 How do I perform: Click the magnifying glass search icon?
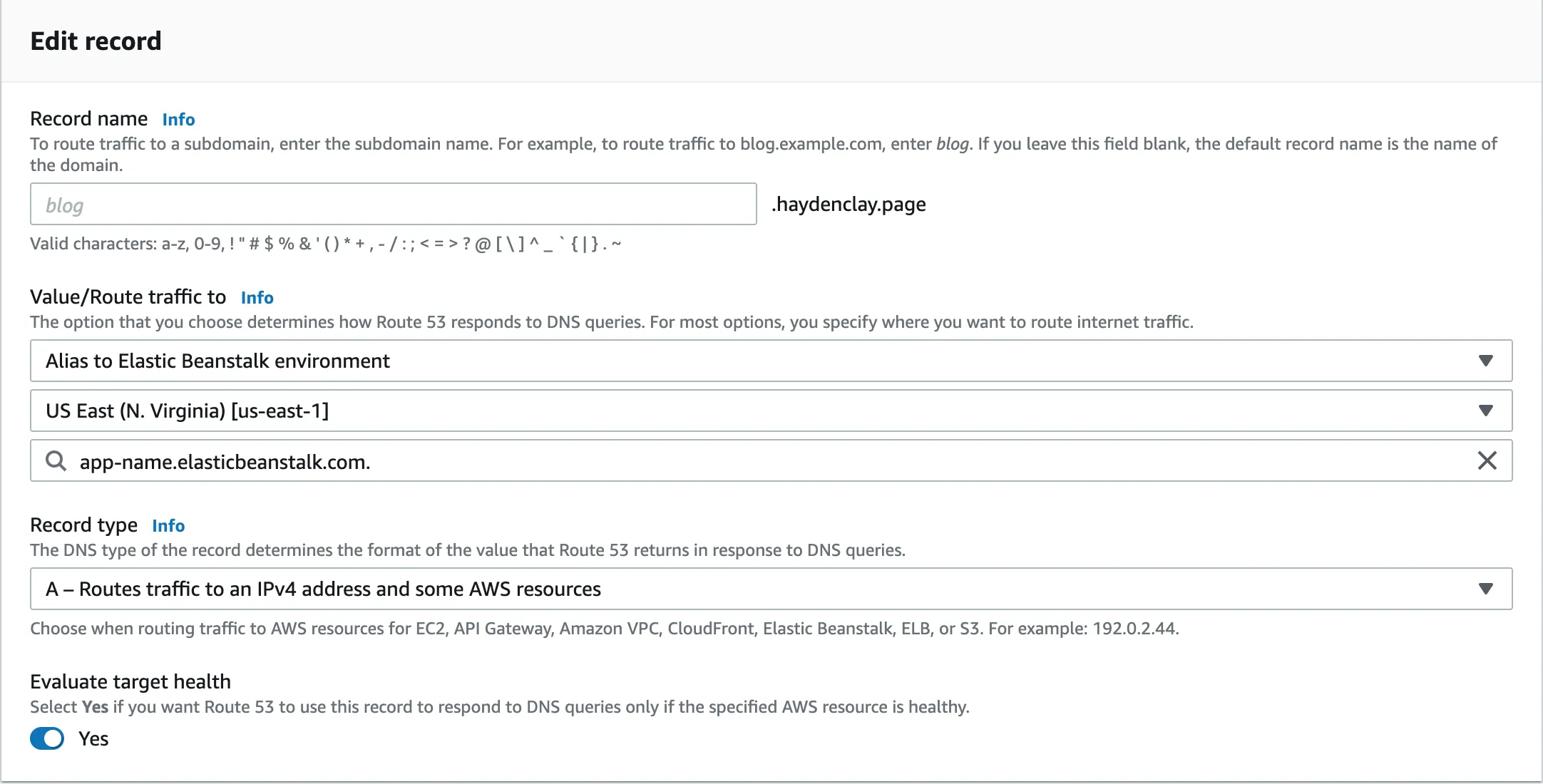pyautogui.click(x=56, y=461)
